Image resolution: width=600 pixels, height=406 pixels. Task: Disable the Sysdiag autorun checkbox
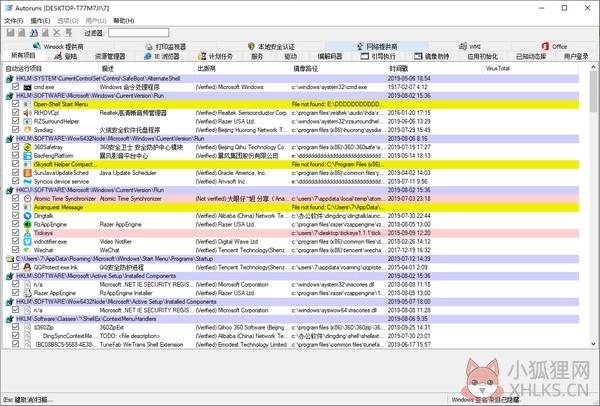pos(15,129)
